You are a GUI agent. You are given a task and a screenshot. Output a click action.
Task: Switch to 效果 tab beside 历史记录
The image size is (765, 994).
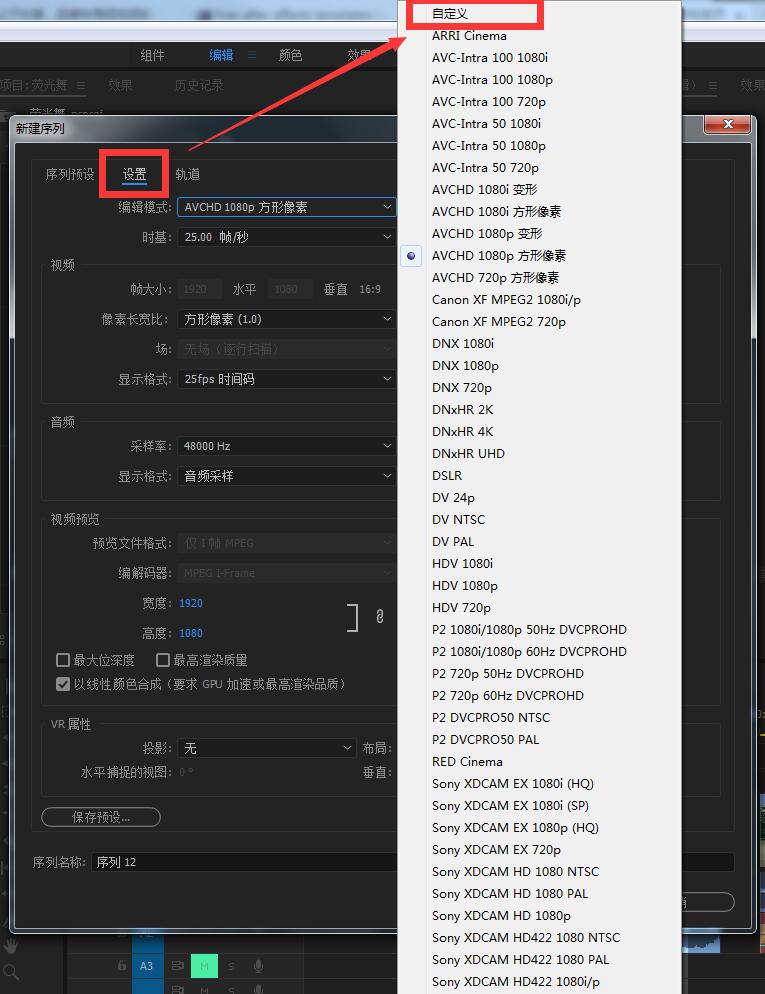120,85
